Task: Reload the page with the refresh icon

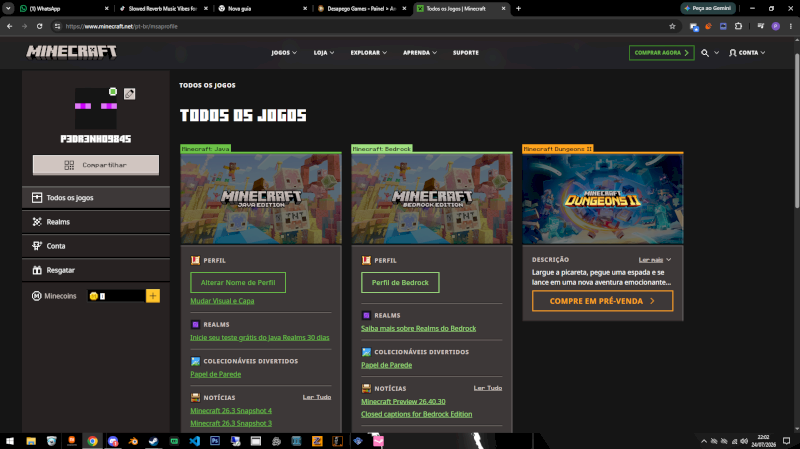Action: tap(39, 27)
